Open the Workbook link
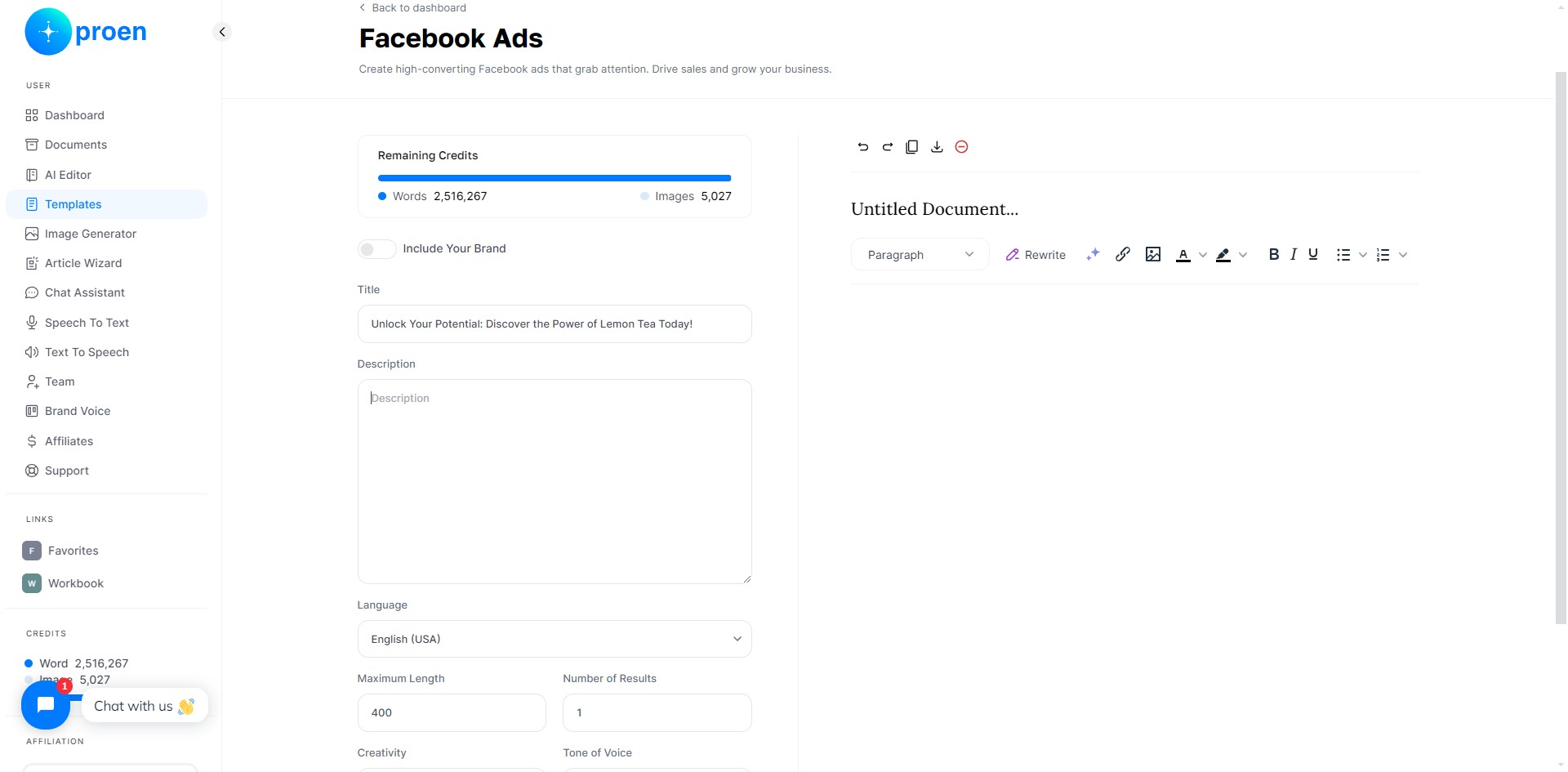 (x=64, y=583)
